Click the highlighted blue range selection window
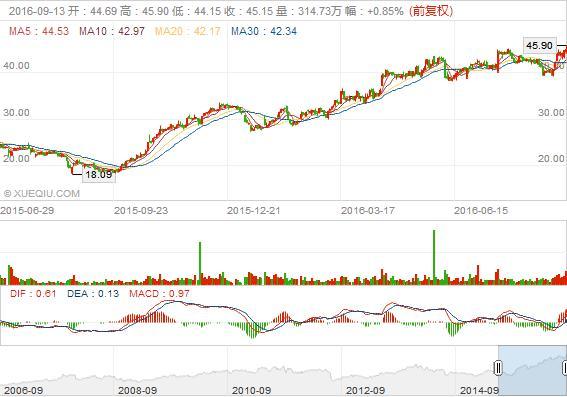The height and width of the screenshot is (397, 567). click(x=532, y=370)
